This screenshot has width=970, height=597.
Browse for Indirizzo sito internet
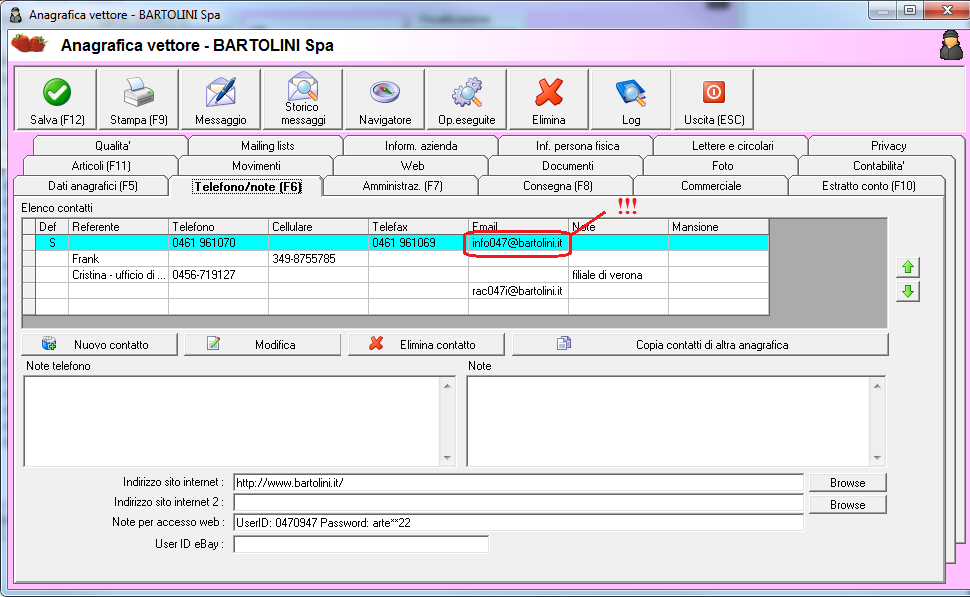(x=848, y=483)
